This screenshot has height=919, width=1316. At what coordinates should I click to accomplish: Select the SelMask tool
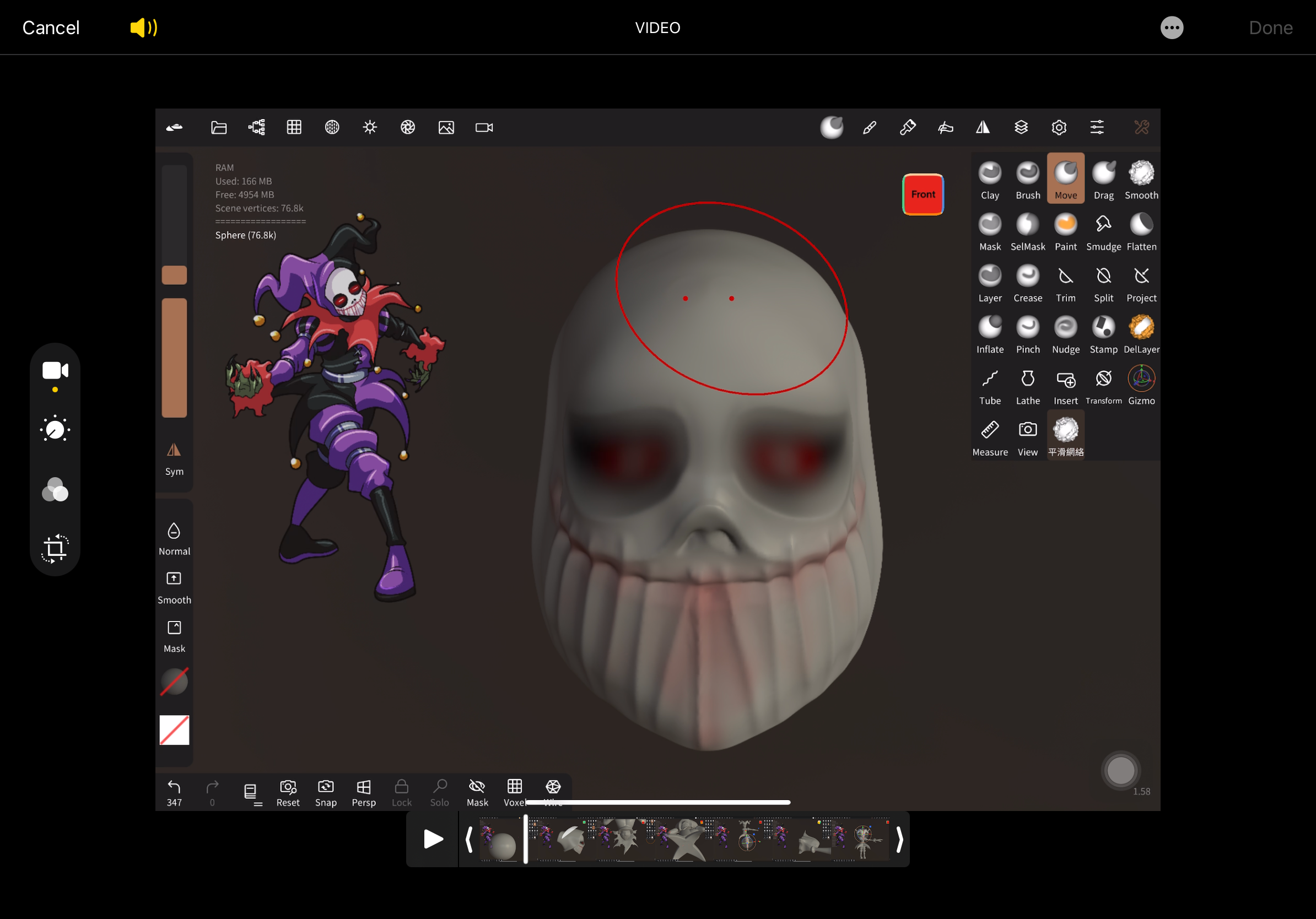pos(1027,231)
